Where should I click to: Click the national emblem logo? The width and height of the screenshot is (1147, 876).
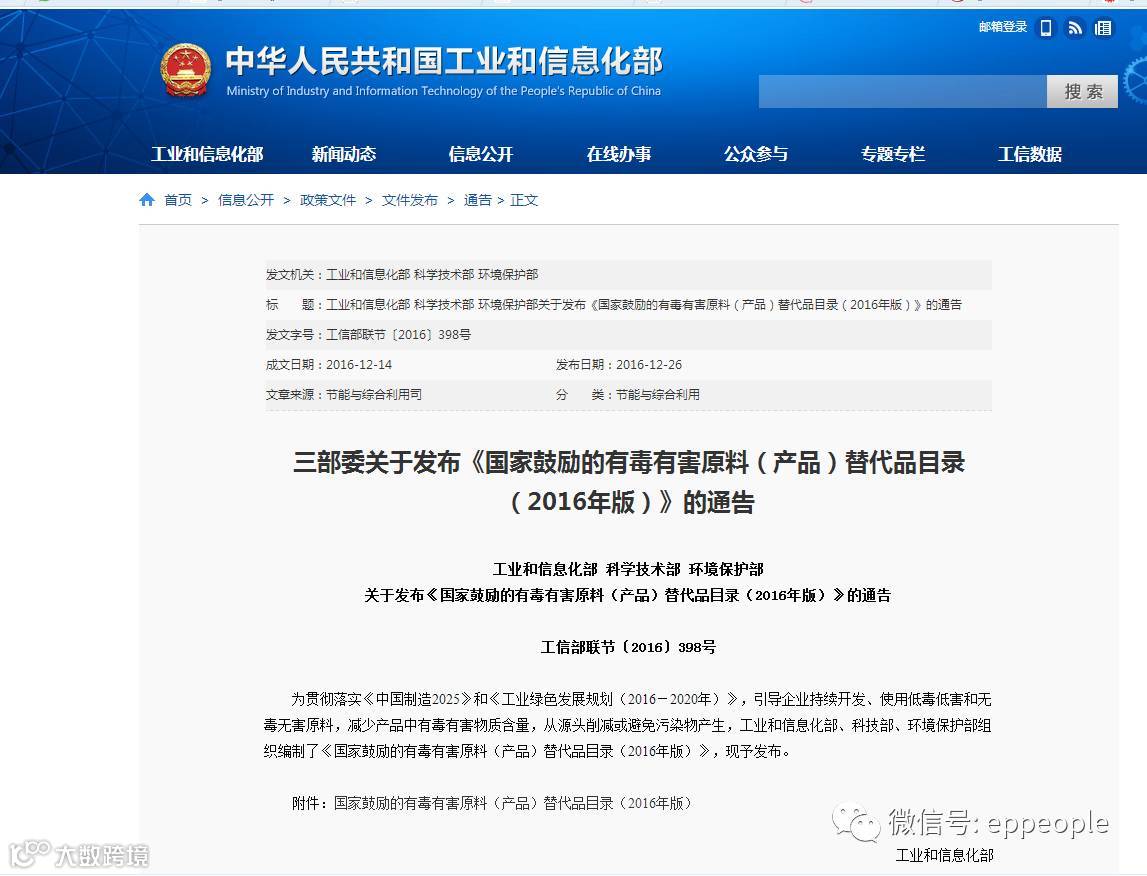186,70
